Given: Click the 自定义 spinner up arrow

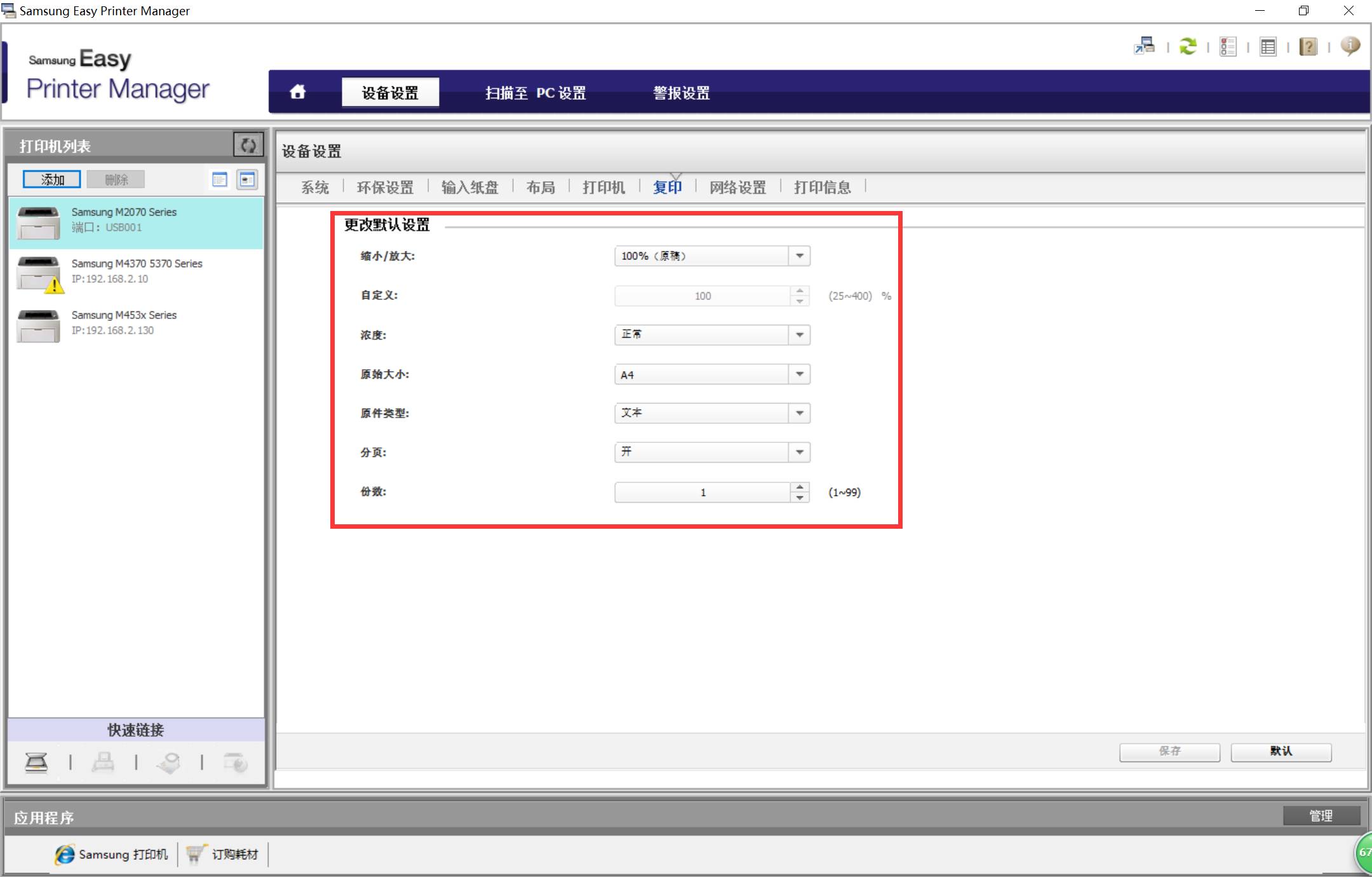Looking at the screenshot, I should [x=800, y=291].
